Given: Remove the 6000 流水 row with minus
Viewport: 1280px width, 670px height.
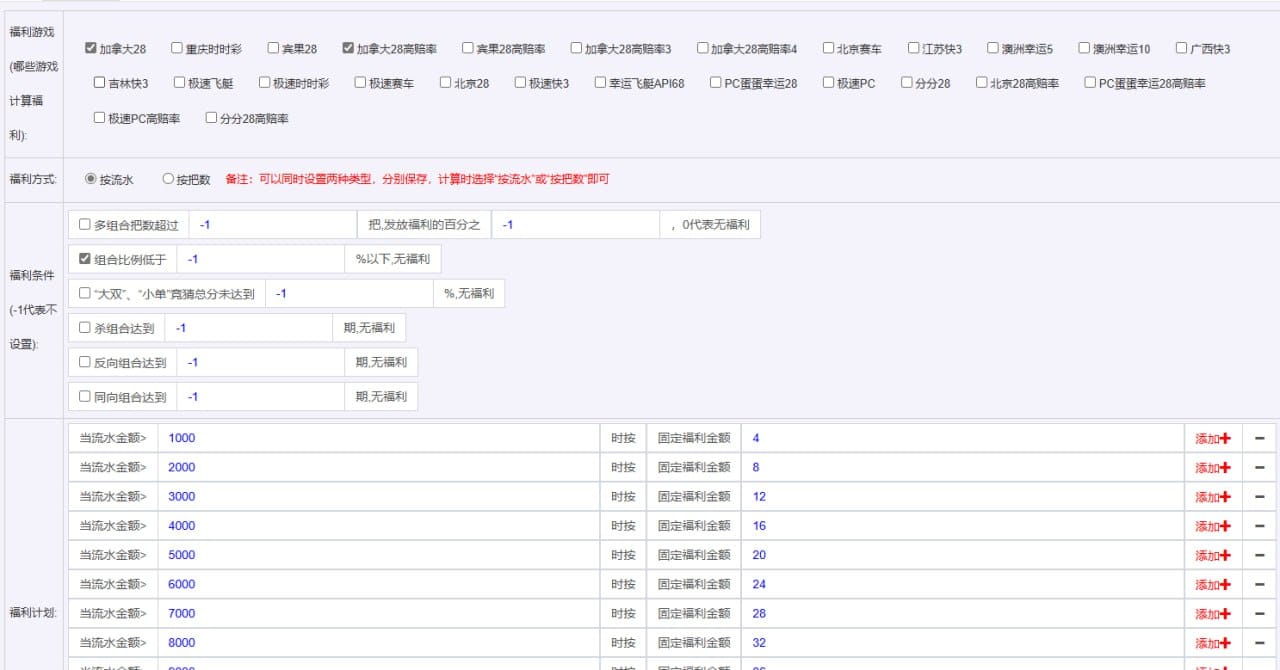Looking at the screenshot, I should coord(1259,584).
